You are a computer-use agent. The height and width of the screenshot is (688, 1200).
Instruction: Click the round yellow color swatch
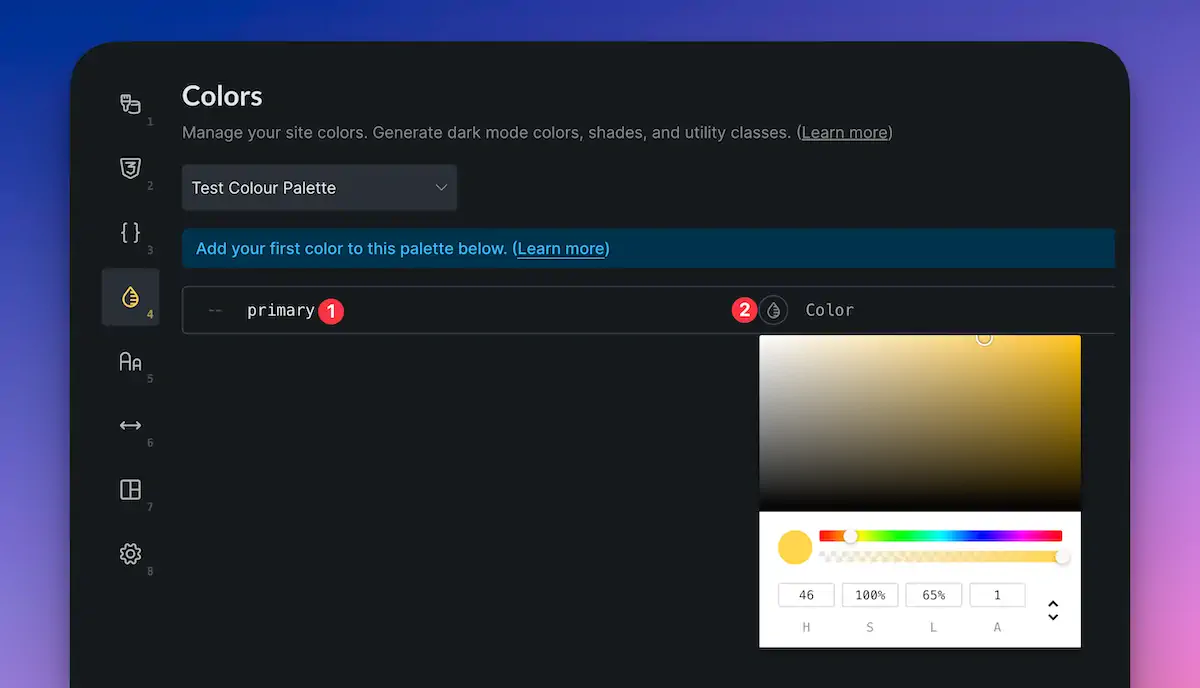pos(794,547)
